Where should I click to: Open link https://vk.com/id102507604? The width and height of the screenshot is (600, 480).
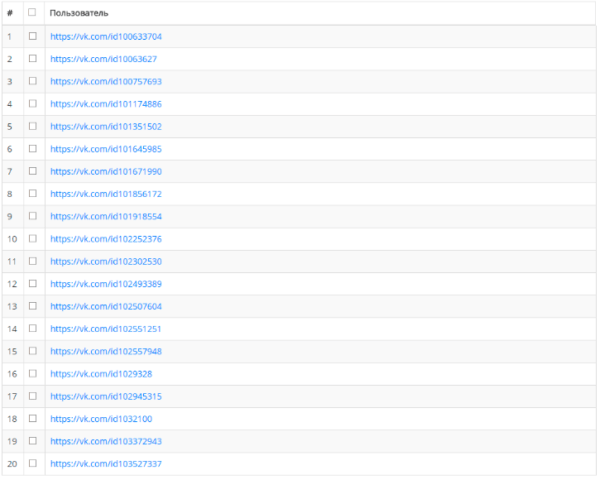106,307
